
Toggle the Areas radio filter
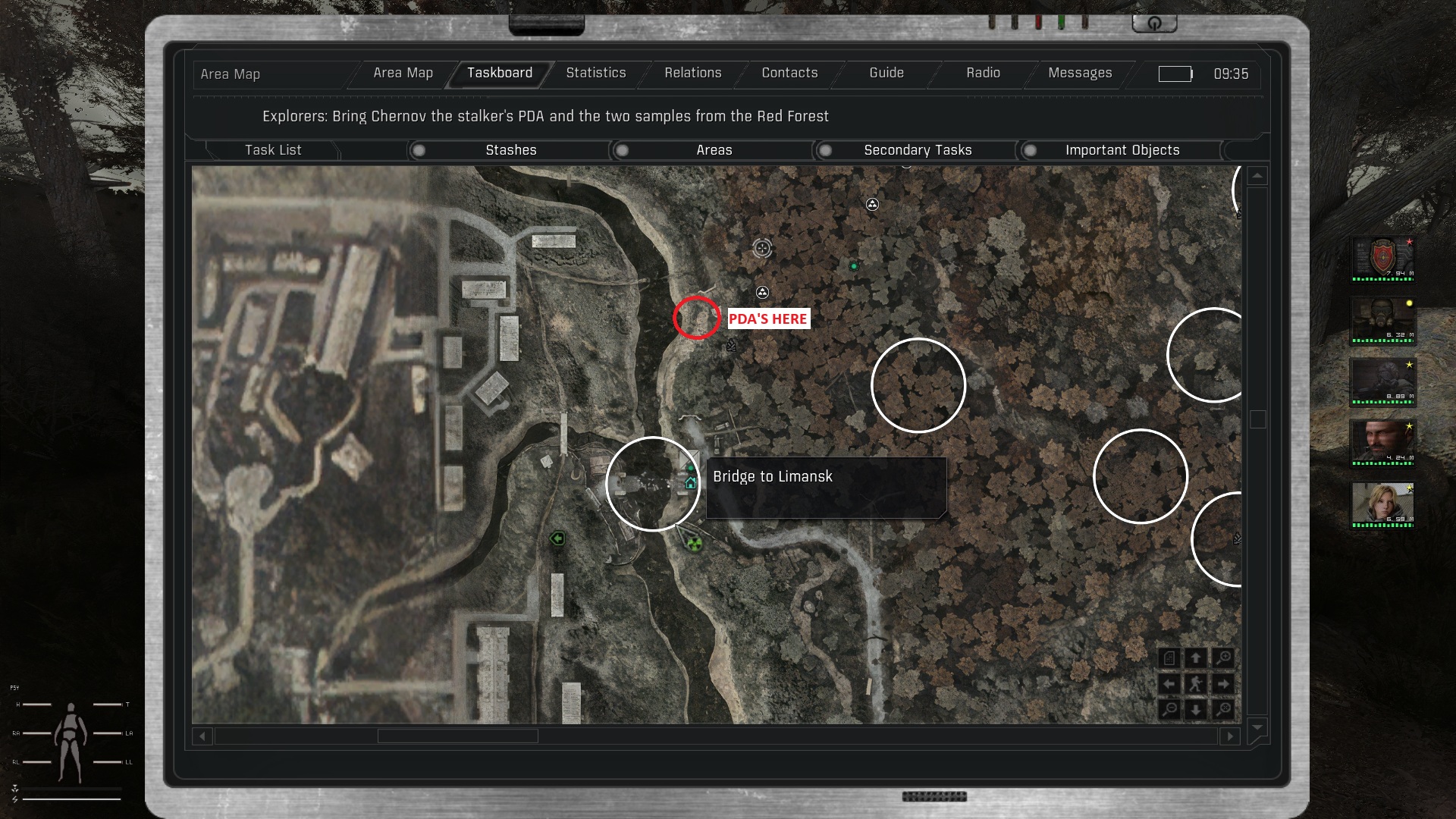point(622,150)
